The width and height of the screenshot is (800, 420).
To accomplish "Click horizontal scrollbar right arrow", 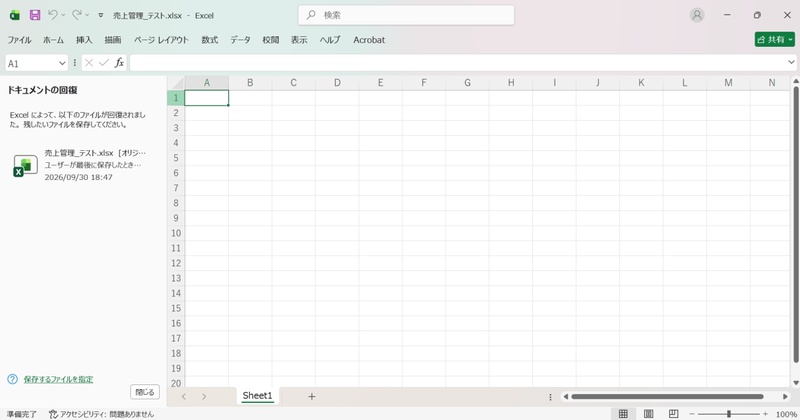I will point(785,397).
